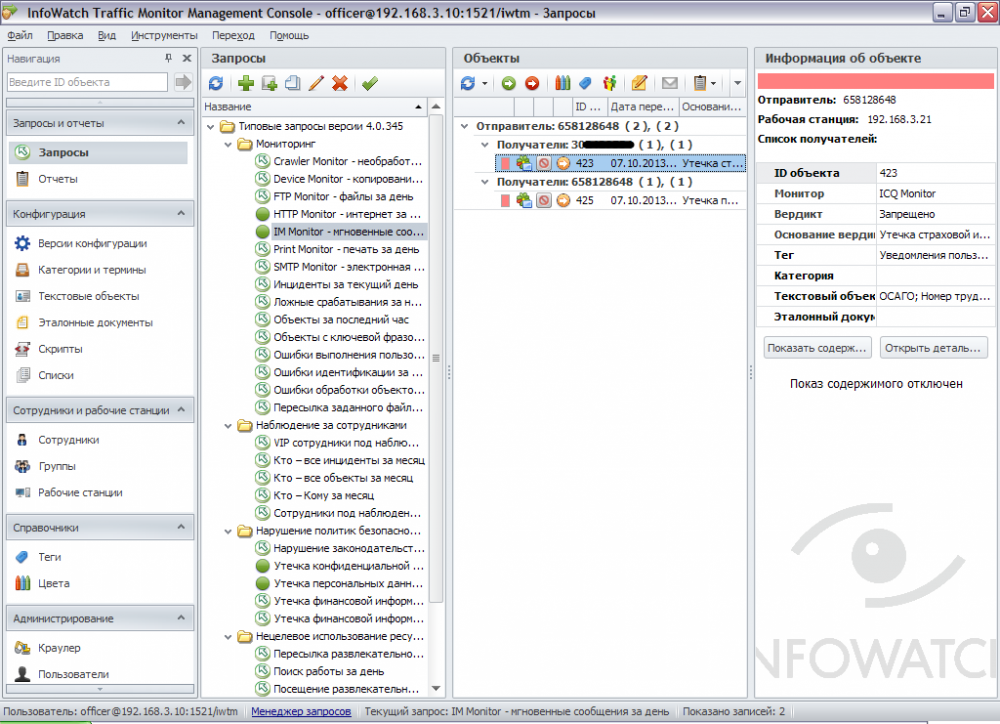Screen dimensions: 1000x724
Task: Collapse Отправитель: 658128648 group
Action: click(x=465, y=126)
